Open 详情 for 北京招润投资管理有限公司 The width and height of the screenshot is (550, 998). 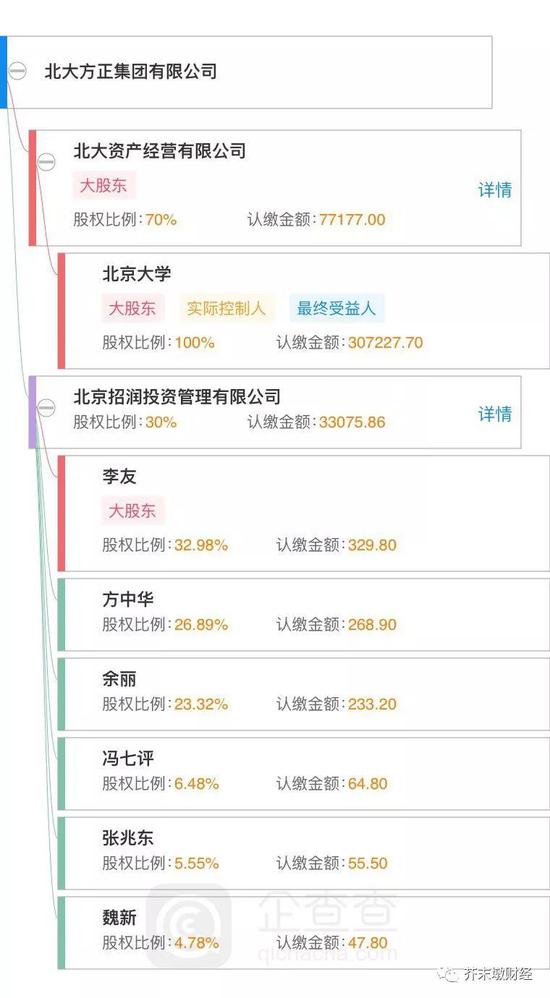tap(495, 414)
